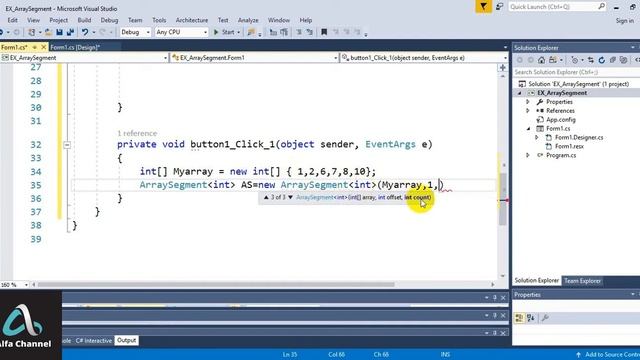
Task: Click the editor vertical scrollbar thumb
Action: click(503, 199)
